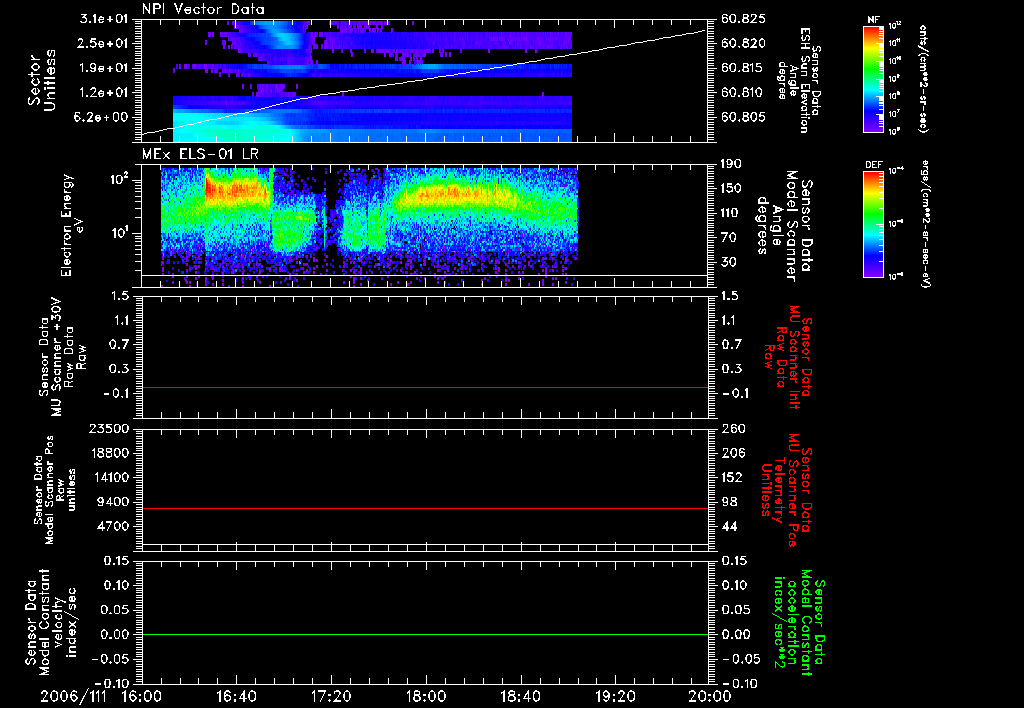Viewport: 1024px width, 708px height.
Task: Click the 60.805 sun elevation tick
Action: (x=743, y=117)
